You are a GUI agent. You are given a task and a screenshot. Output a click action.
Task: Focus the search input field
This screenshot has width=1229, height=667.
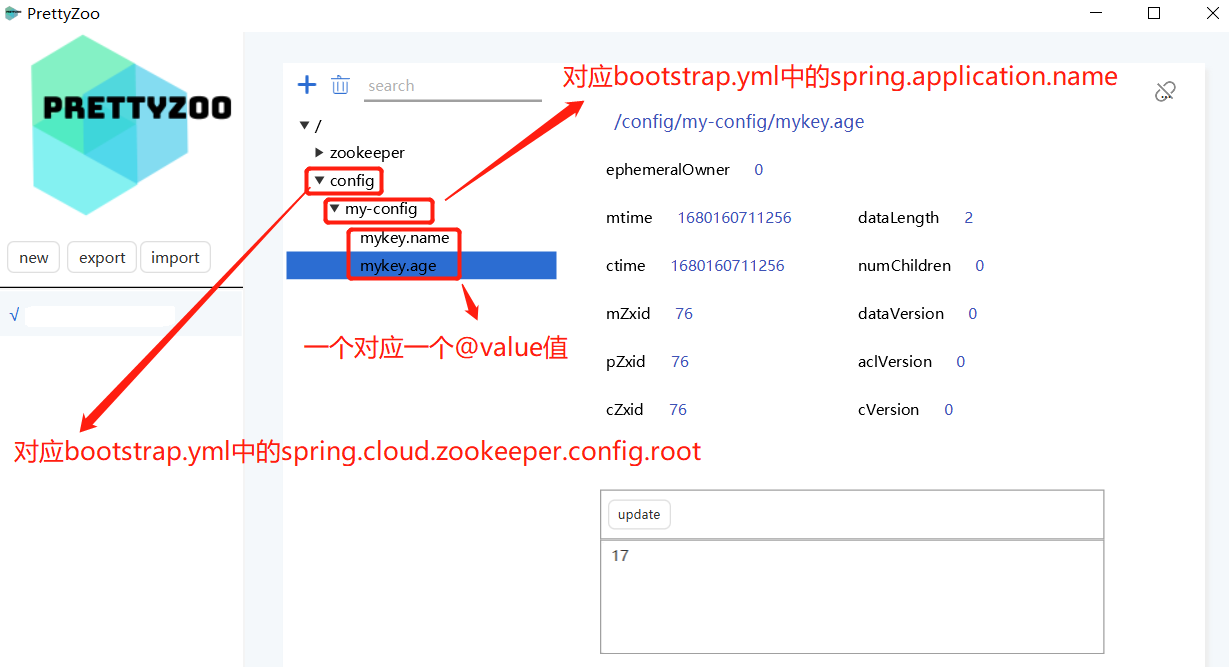pos(452,86)
